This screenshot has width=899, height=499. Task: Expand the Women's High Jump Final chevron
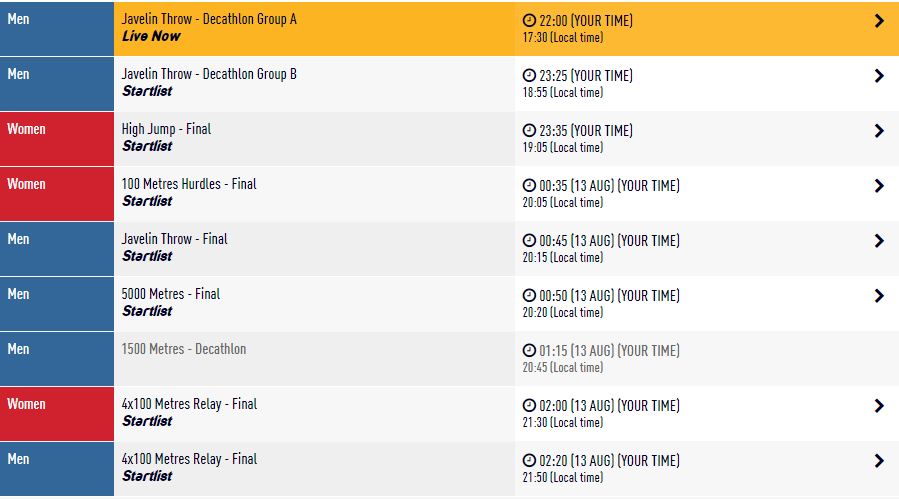[x=879, y=131]
